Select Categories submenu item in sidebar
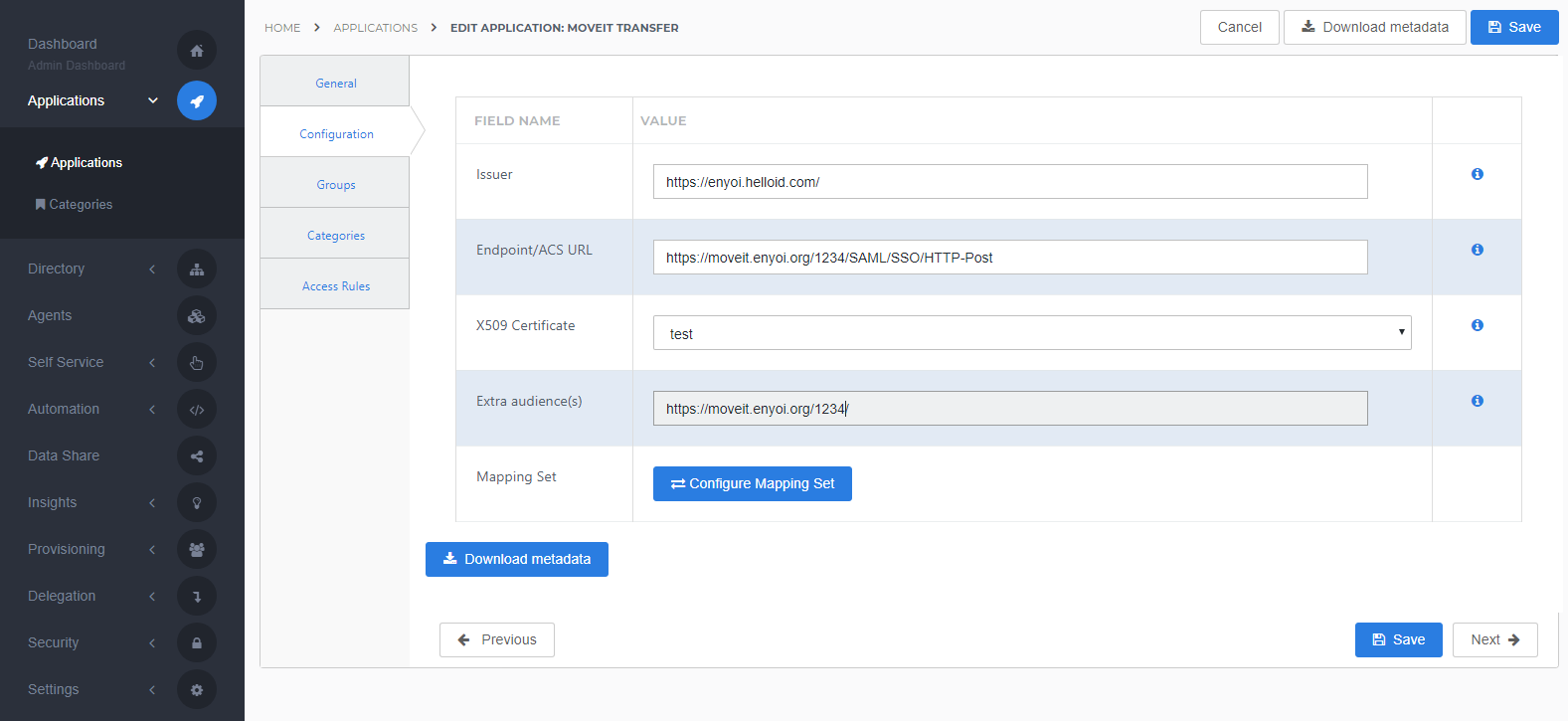Screen dimensions: 1568x721 tap(74, 204)
